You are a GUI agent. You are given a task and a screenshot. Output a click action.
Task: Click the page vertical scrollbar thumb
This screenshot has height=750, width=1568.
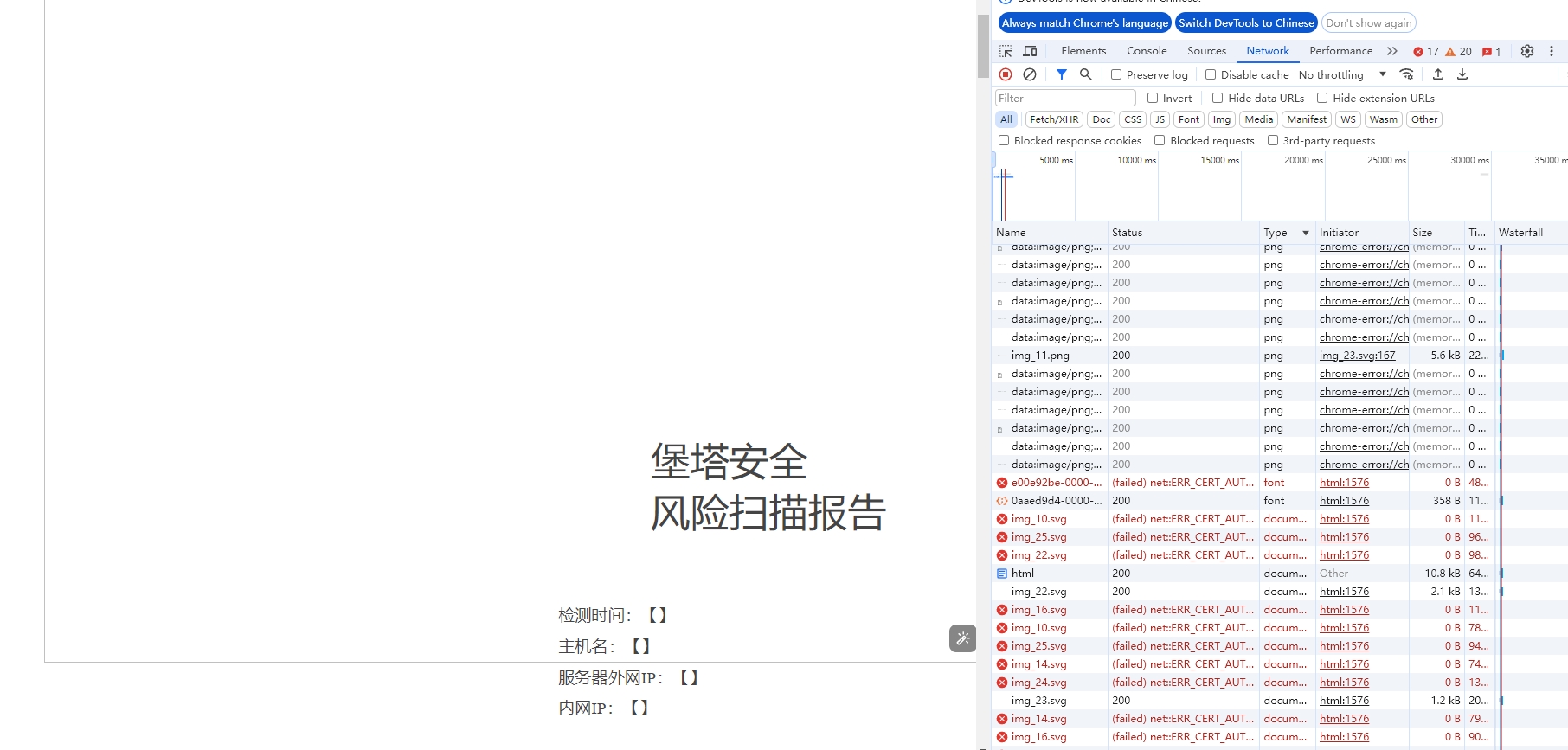(x=983, y=46)
